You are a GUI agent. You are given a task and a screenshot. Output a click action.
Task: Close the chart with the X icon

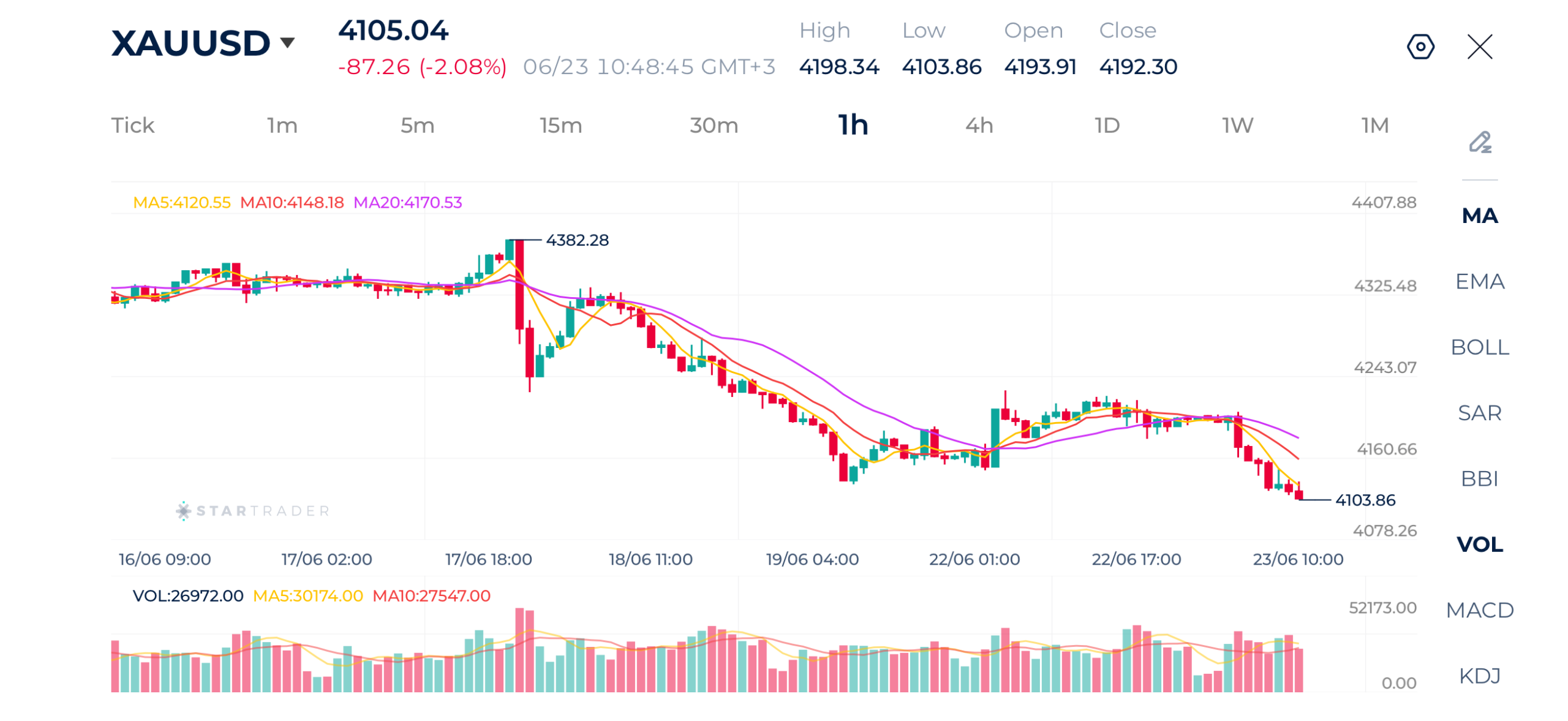1479,47
